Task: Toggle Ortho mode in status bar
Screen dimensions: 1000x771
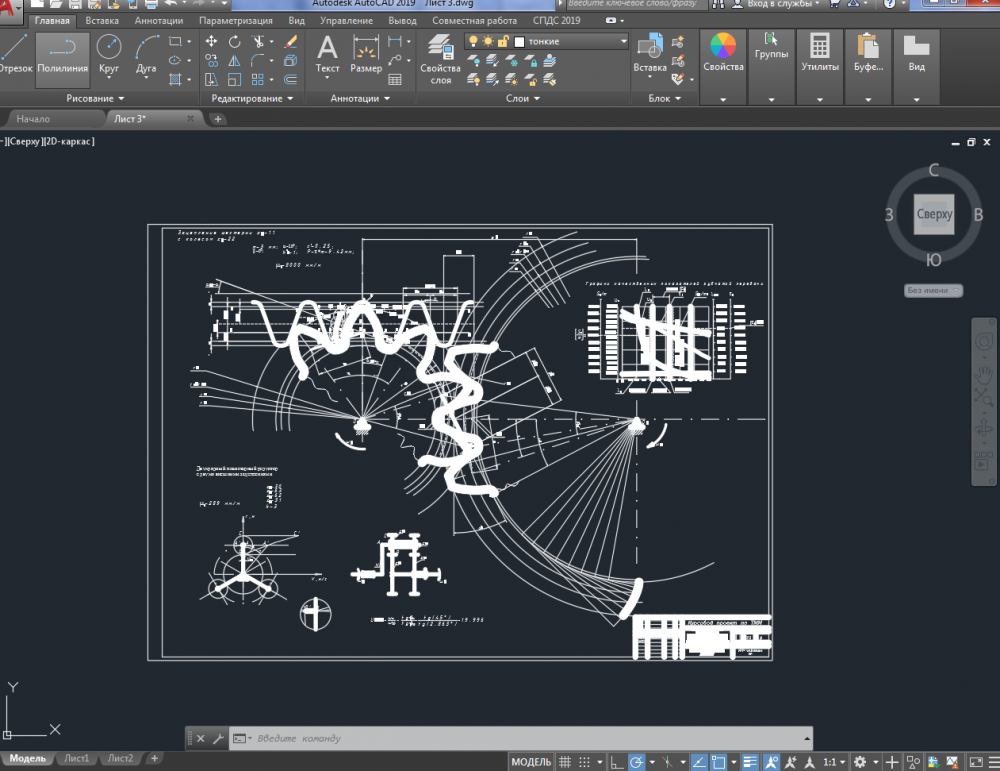Action: coord(614,762)
